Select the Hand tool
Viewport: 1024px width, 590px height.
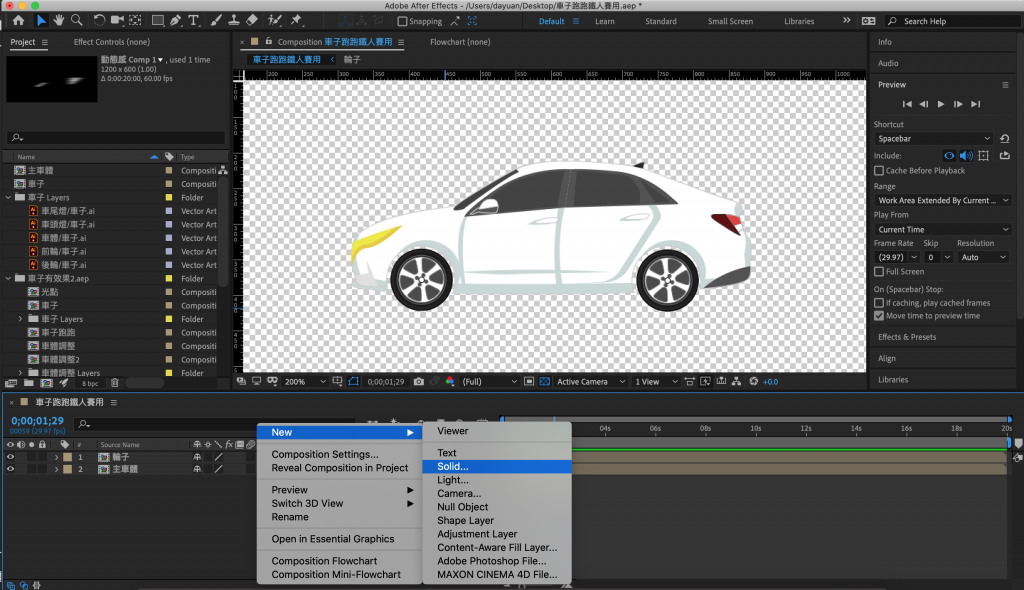tap(59, 20)
